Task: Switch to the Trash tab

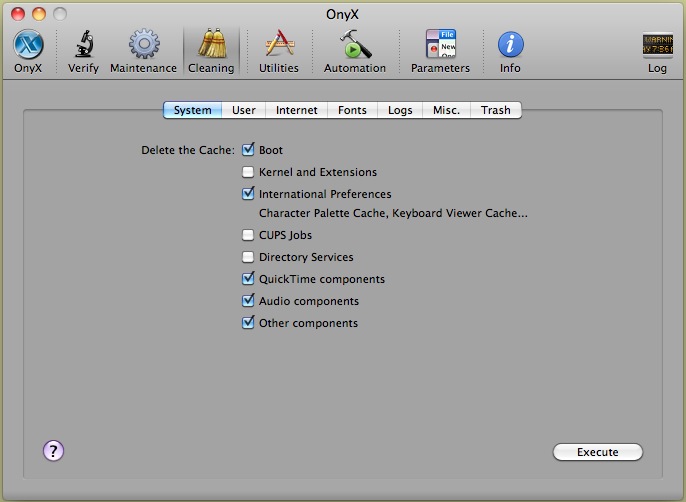Action: click(495, 110)
